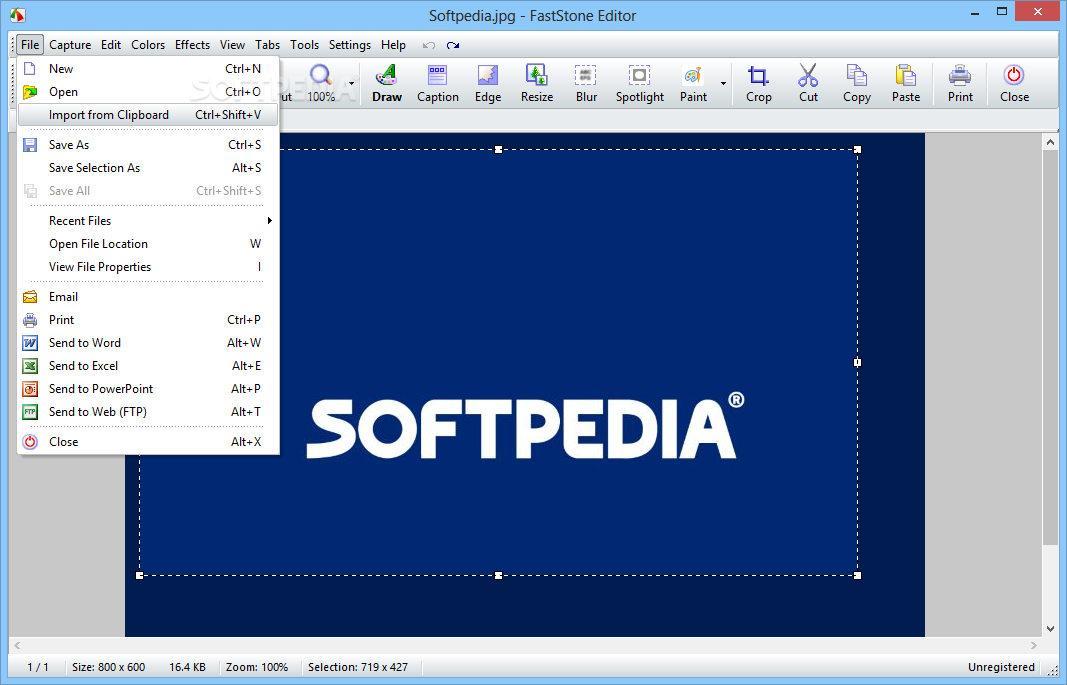Open the Caption tool

[438, 84]
